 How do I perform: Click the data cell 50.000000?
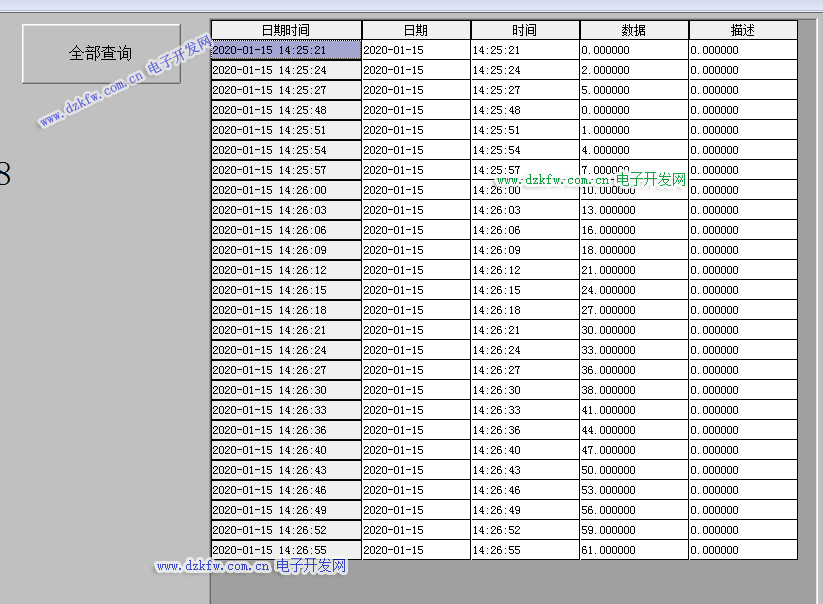tap(634, 470)
